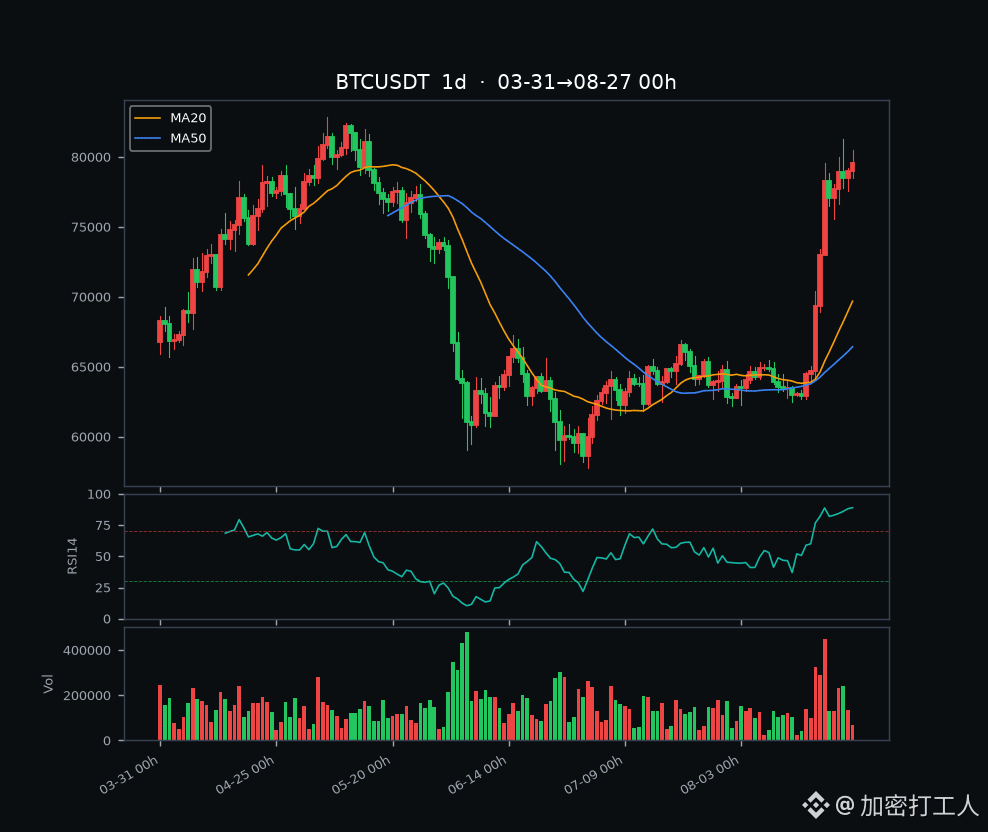Click the 65000 price axis label

[x=91, y=367]
